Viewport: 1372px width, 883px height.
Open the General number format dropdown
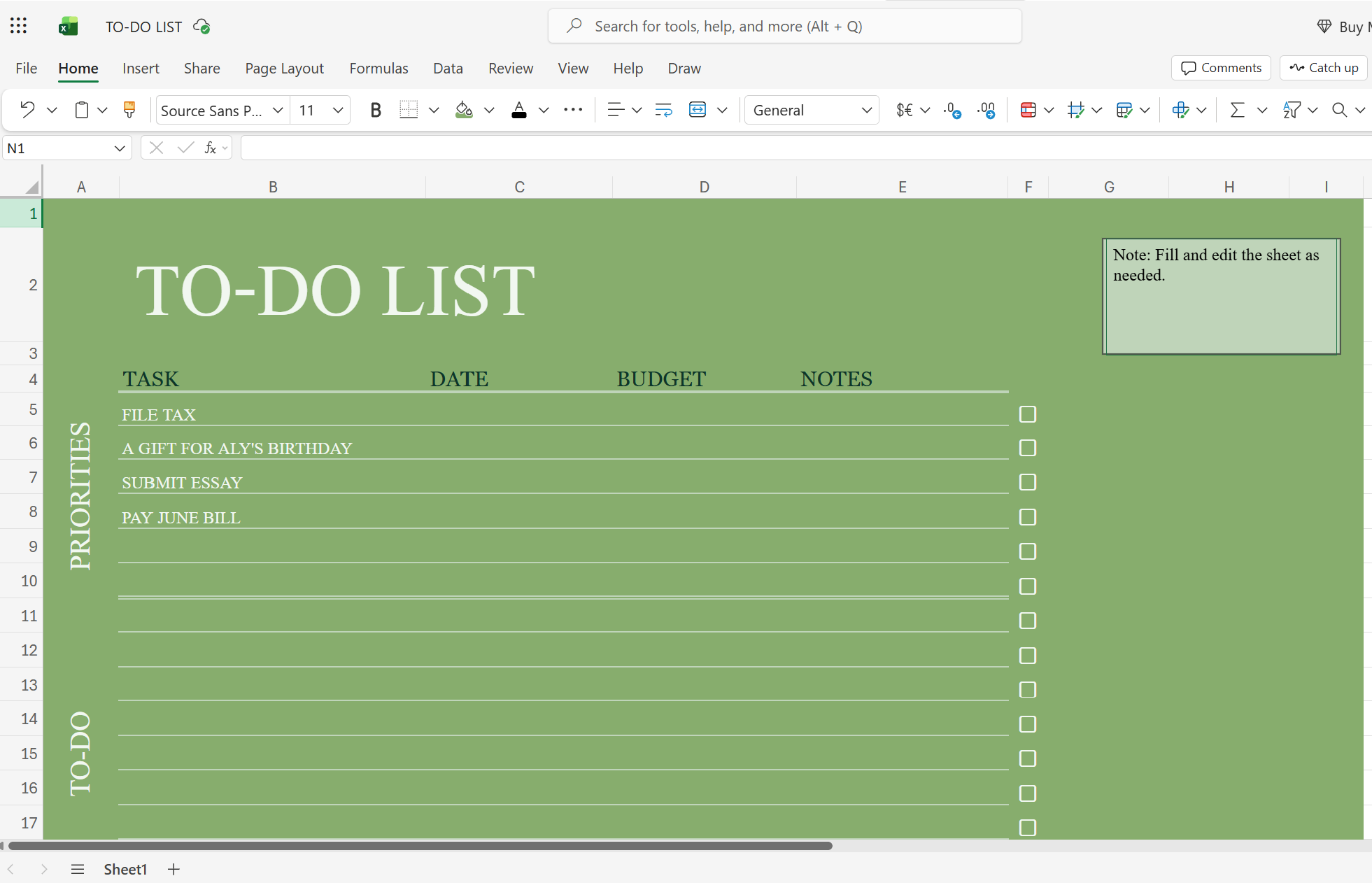coord(867,110)
